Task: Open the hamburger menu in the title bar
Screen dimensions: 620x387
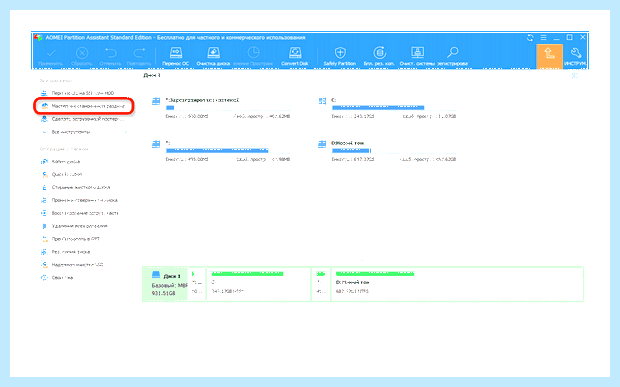Action: pos(544,38)
